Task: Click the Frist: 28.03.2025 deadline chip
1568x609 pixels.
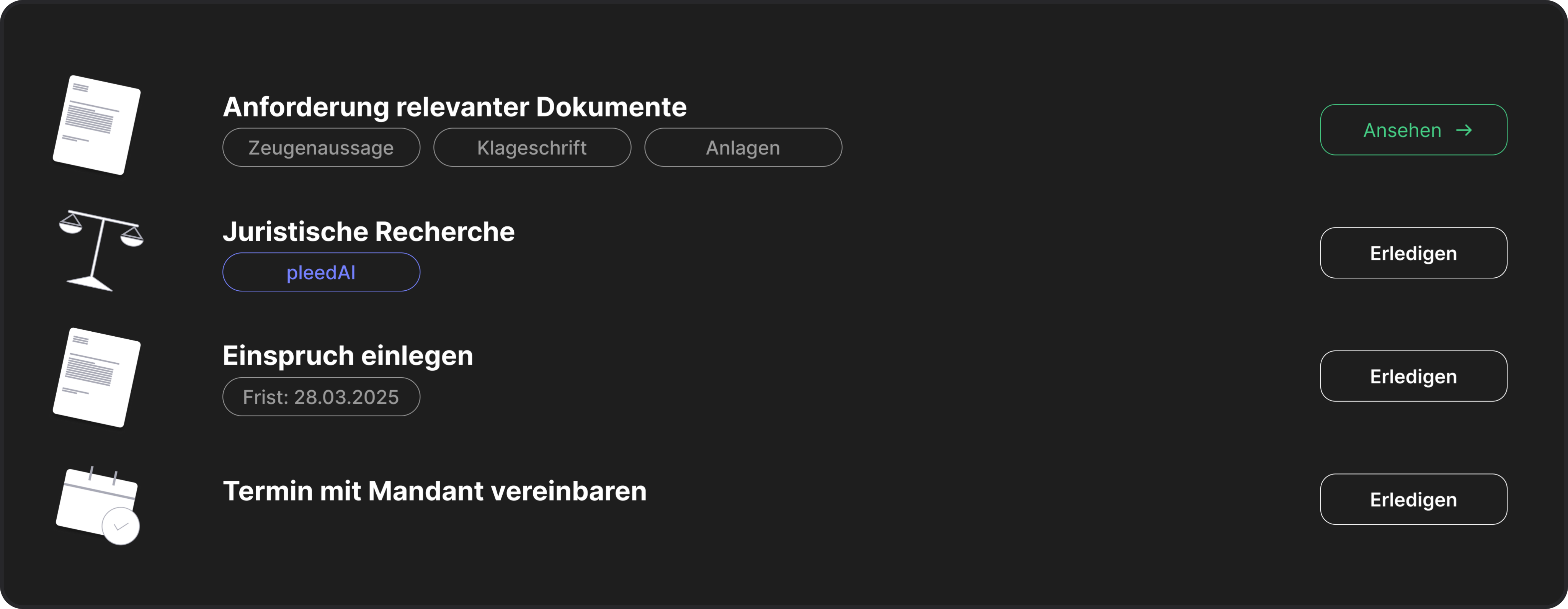Action: click(321, 396)
